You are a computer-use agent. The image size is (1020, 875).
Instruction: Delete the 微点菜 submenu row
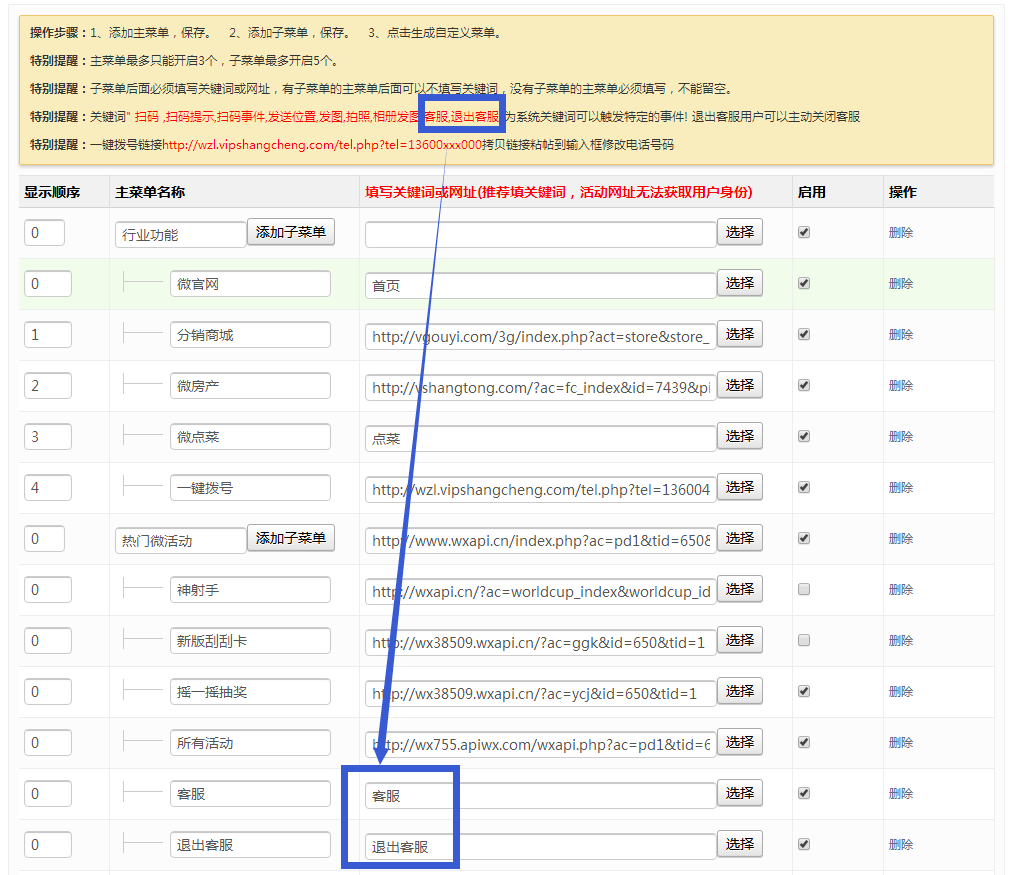pos(900,437)
